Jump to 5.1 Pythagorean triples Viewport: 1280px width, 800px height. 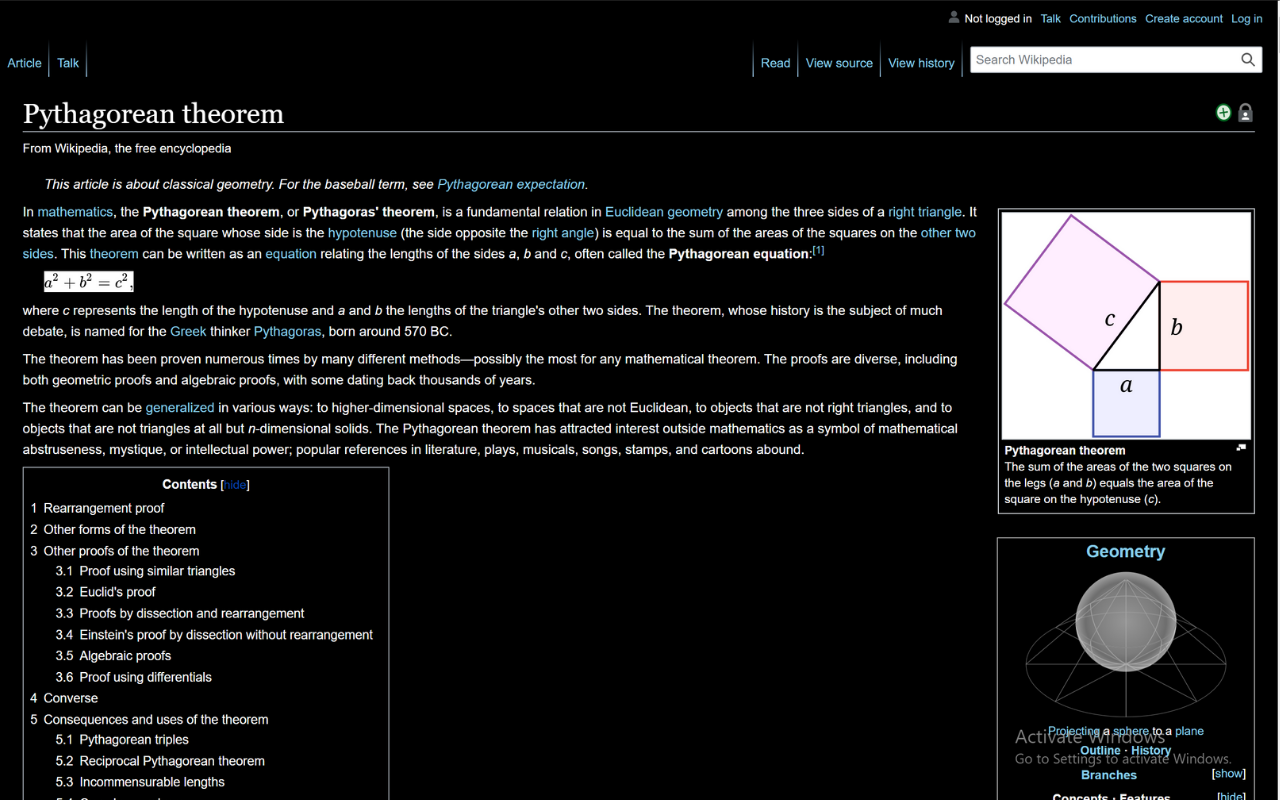tap(122, 740)
